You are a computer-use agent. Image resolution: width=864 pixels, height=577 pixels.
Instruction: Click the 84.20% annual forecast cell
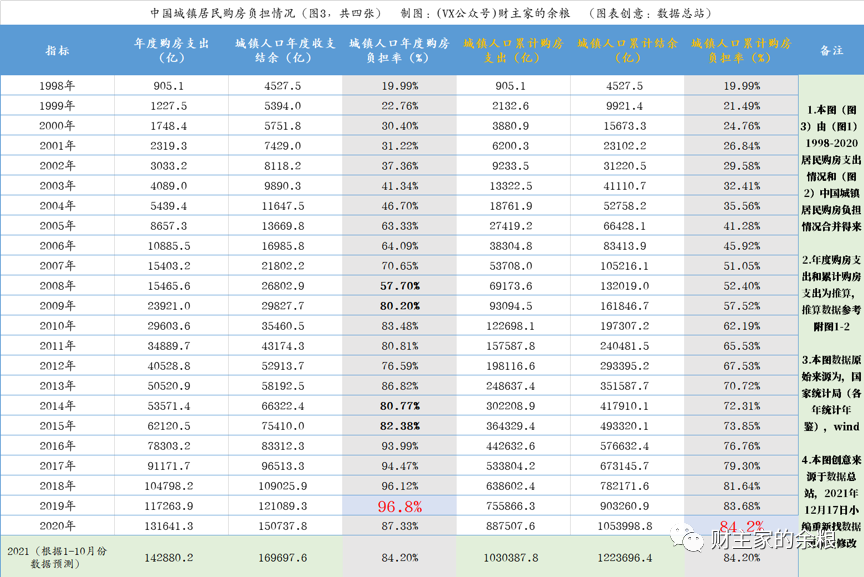(x=400, y=558)
